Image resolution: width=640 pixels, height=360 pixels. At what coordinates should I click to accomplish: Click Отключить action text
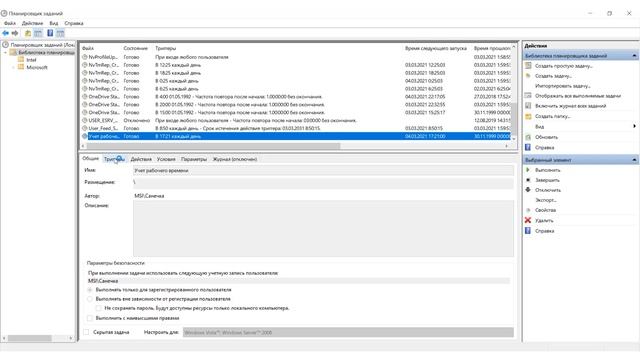tap(548, 190)
